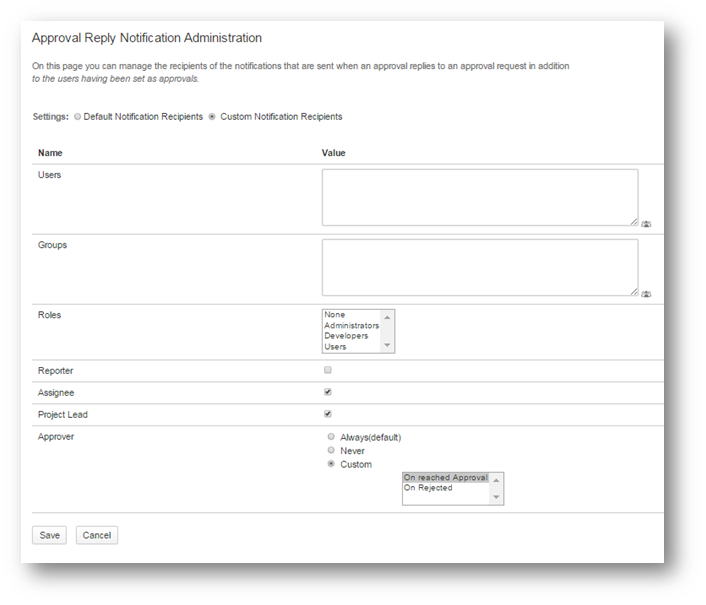
Task: Open the group picker icon beside Groups field
Action: point(646,294)
